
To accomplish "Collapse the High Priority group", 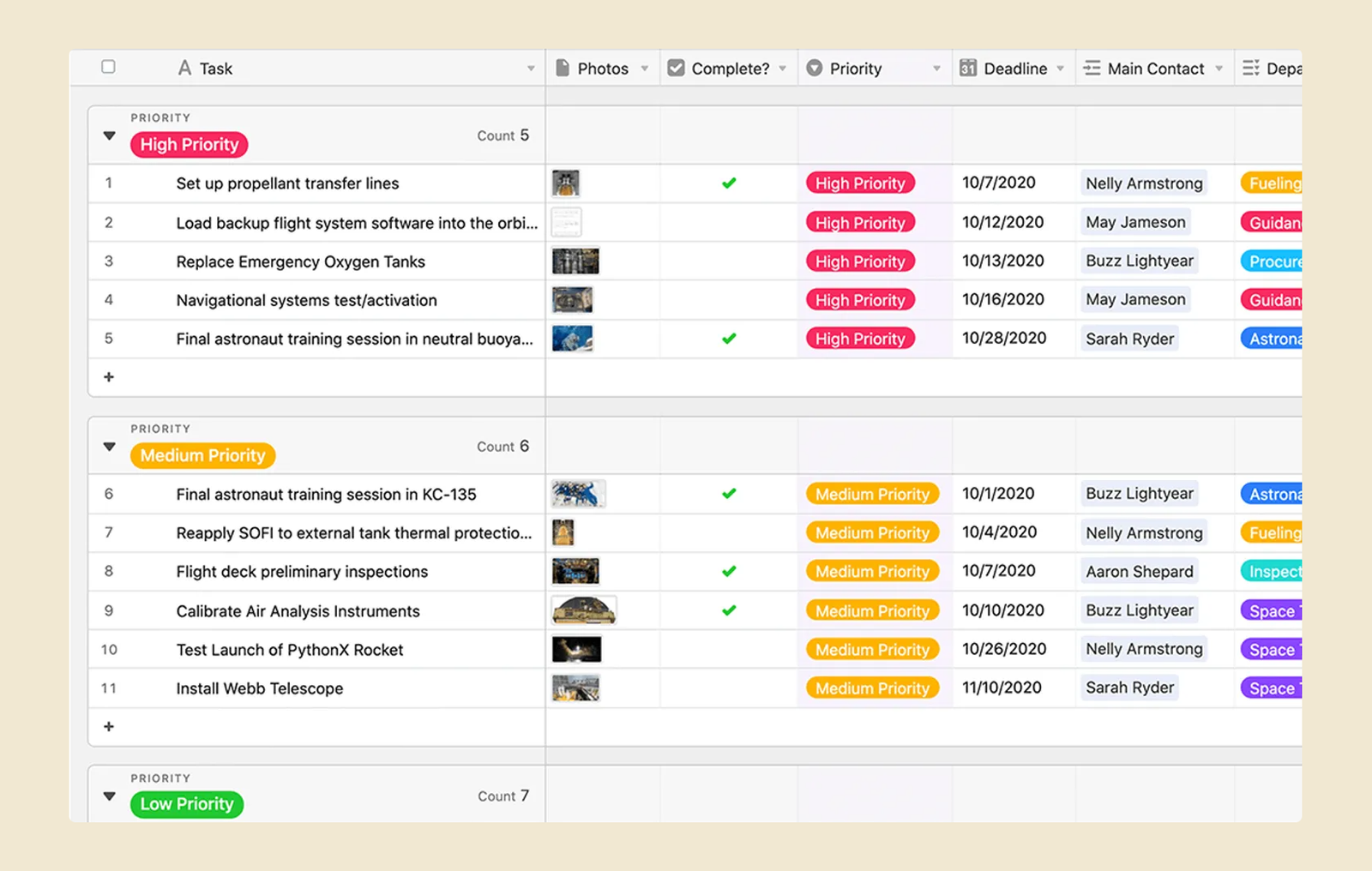I will 109,135.
